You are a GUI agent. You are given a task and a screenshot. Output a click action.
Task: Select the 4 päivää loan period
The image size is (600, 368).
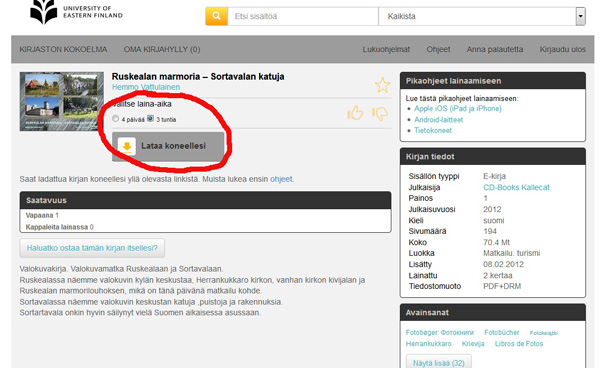pos(116,119)
